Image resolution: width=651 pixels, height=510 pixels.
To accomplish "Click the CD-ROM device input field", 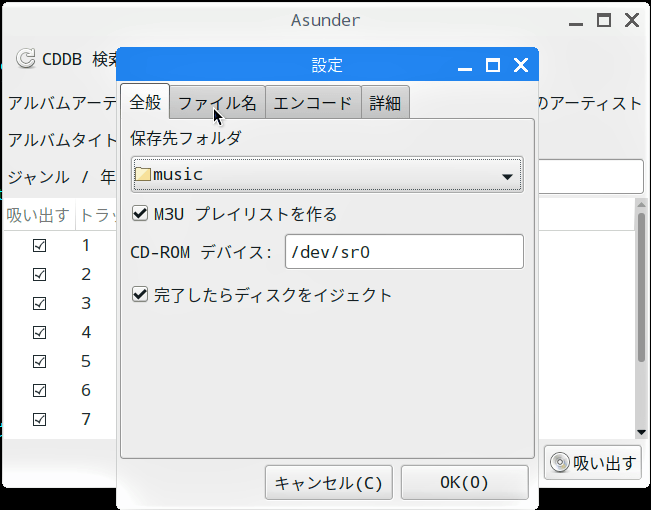I will point(404,252).
